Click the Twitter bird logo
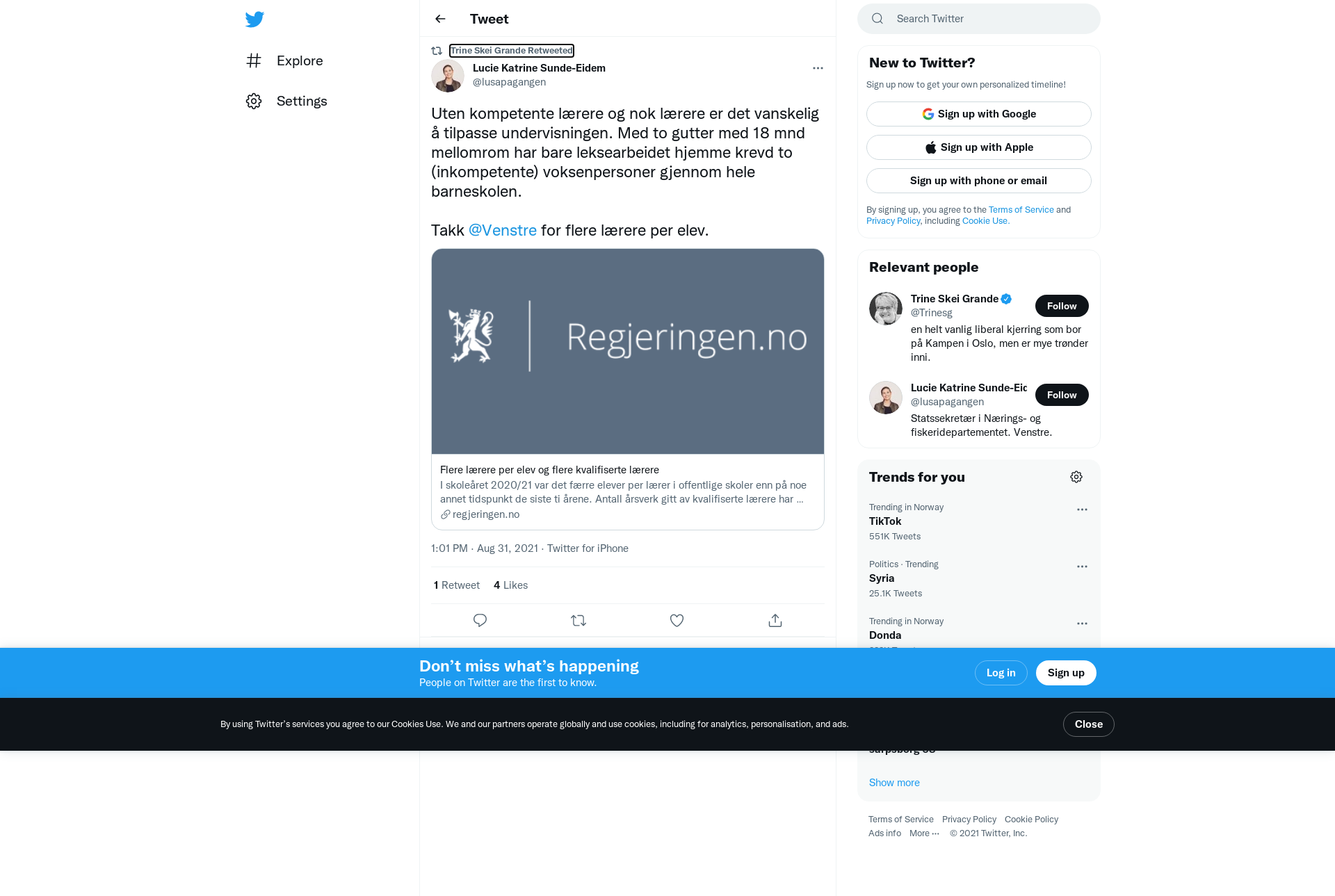The image size is (1335, 896). (254, 19)
